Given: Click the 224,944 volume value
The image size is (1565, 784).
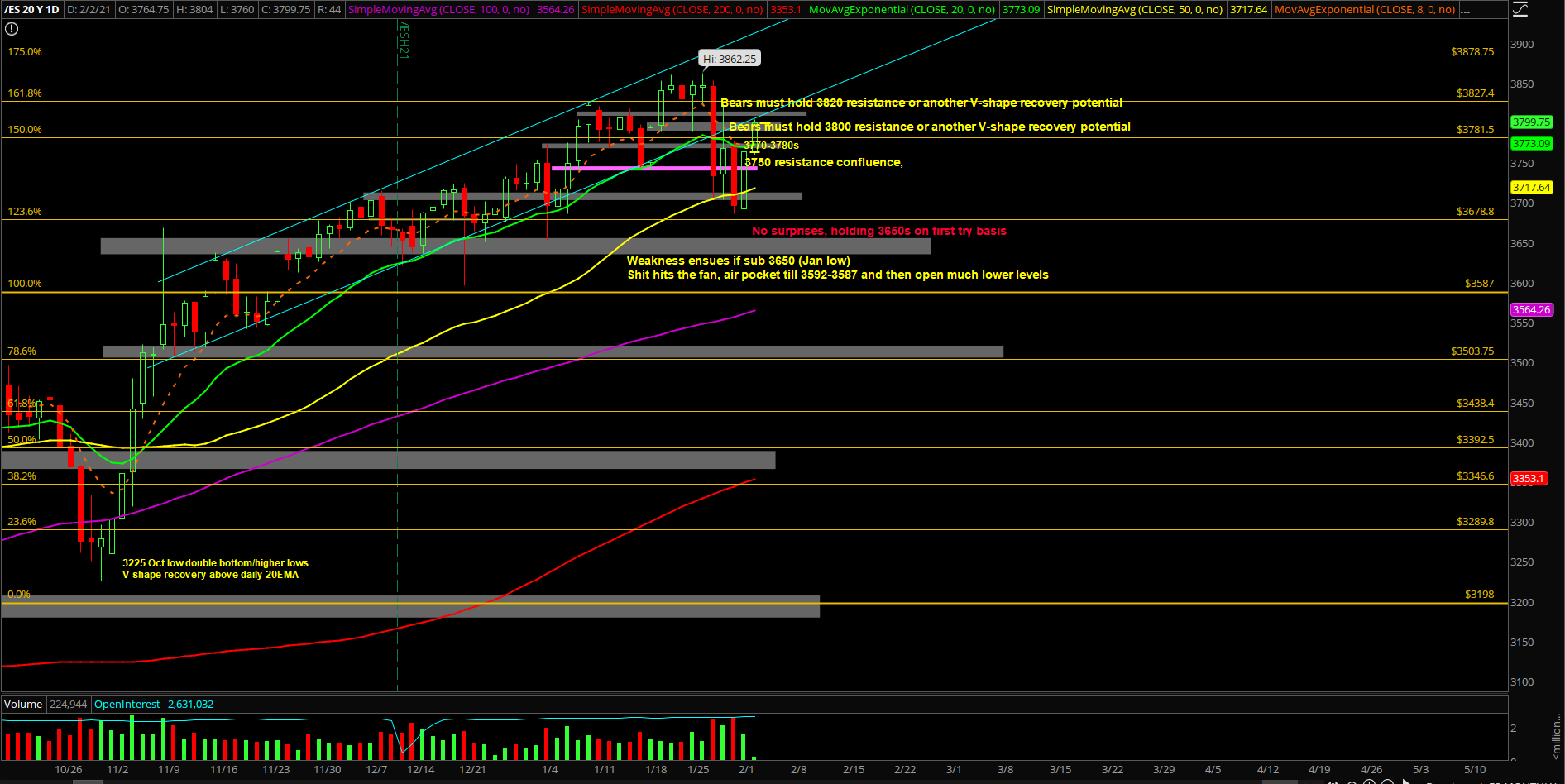Looking at the screenshot, I should click(x=68, y=705).
